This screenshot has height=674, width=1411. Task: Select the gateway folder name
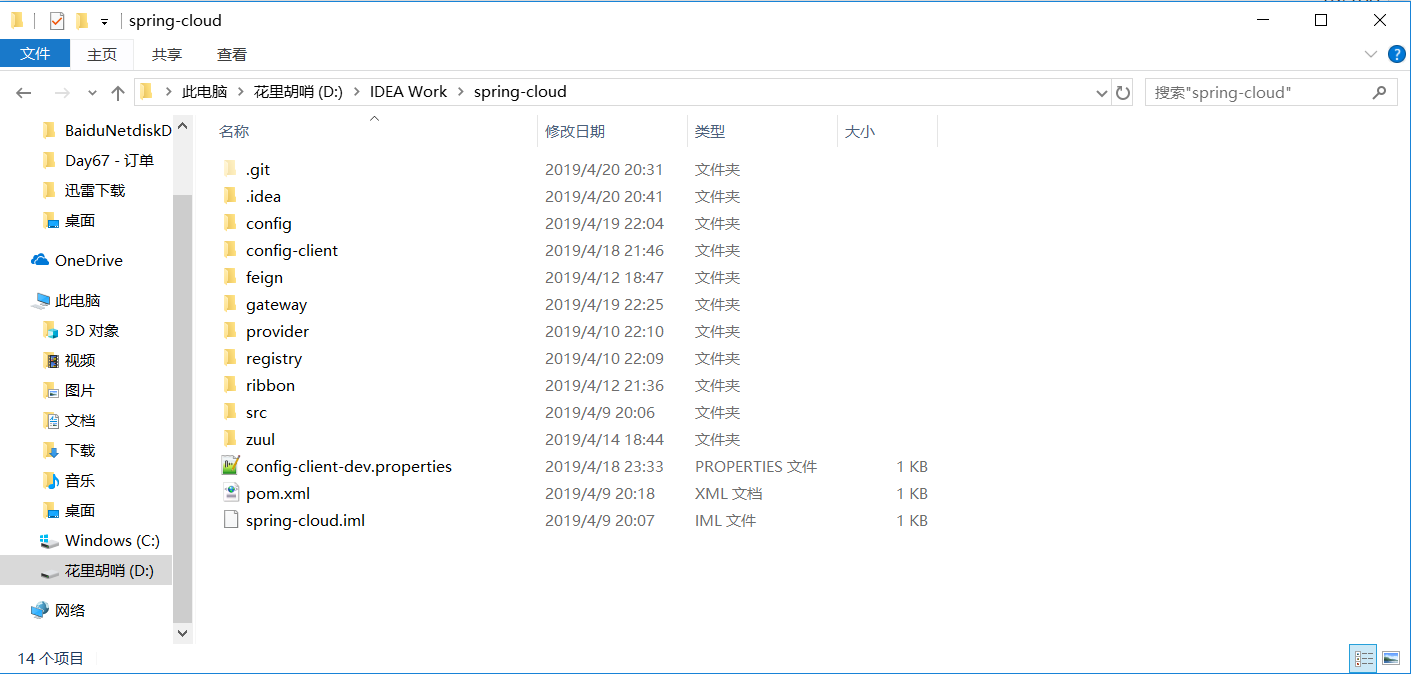276,305
